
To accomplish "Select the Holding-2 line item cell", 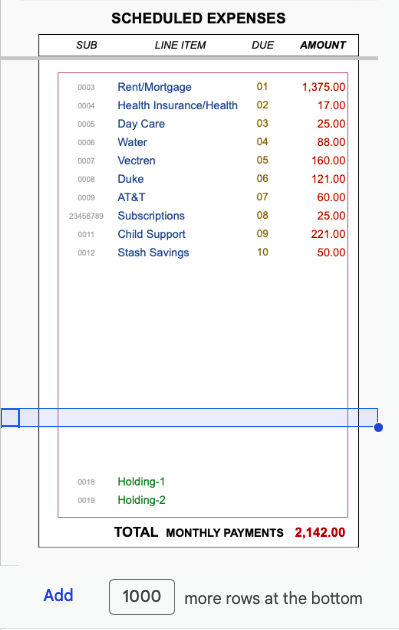I will pyautogui.click(x=141, y=500).
